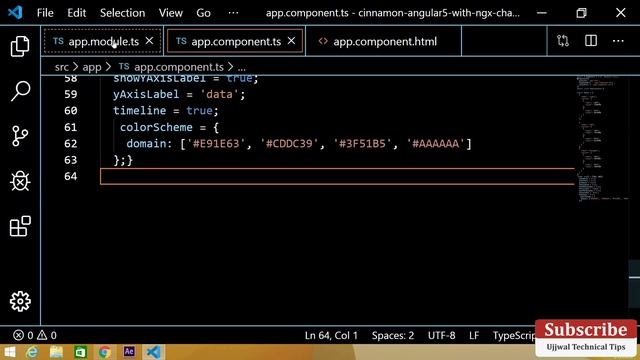This screenshot has height=360, width=640.
Task: Launch Internet Explorer from taskbar
Action: pos(32,352)
